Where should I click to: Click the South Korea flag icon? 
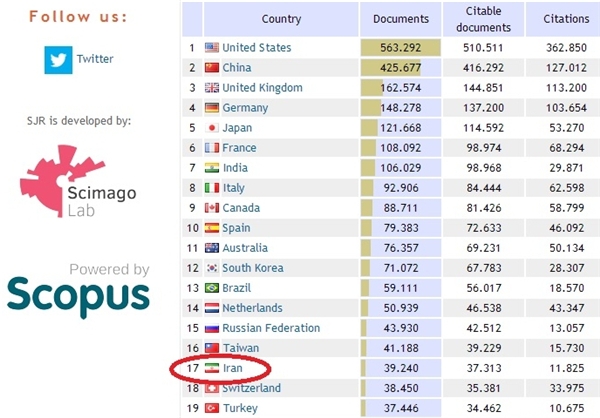tap(211, 268)
